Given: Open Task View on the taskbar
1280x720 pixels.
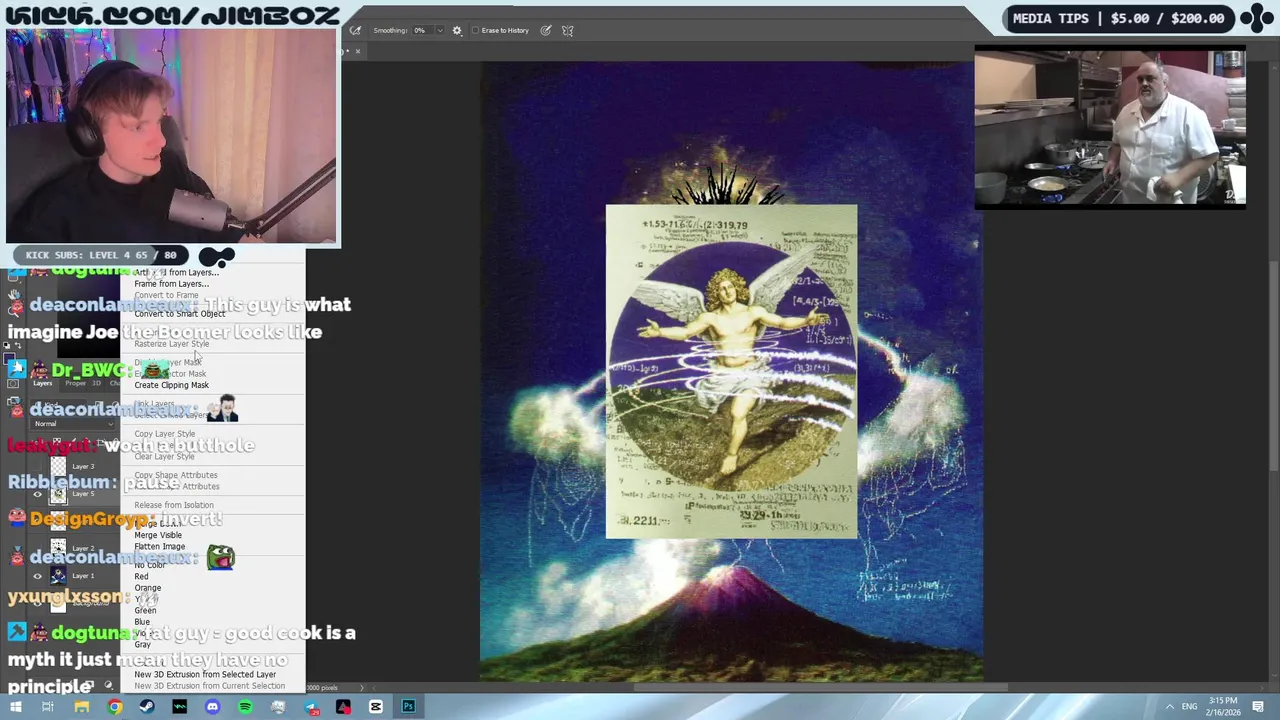Looking at the screenshot, I should pyautogui.click(x=47, y=707).
